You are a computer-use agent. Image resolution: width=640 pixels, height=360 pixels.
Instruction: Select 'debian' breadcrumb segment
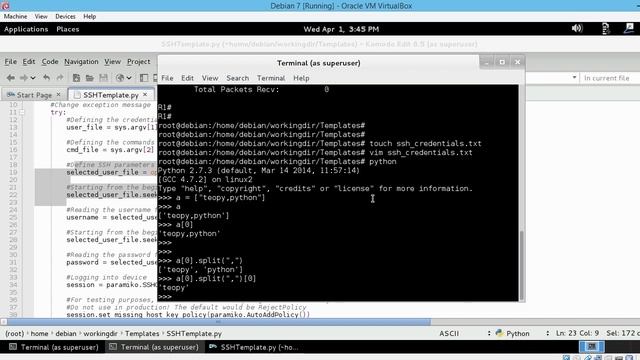point(66,333)
